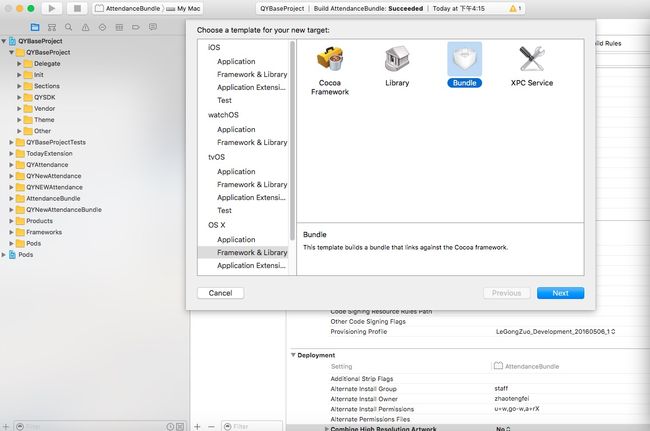Screen dimensions: 650x431
Task: Add file with navigator bottom plus icon
Action: point(6,426)
